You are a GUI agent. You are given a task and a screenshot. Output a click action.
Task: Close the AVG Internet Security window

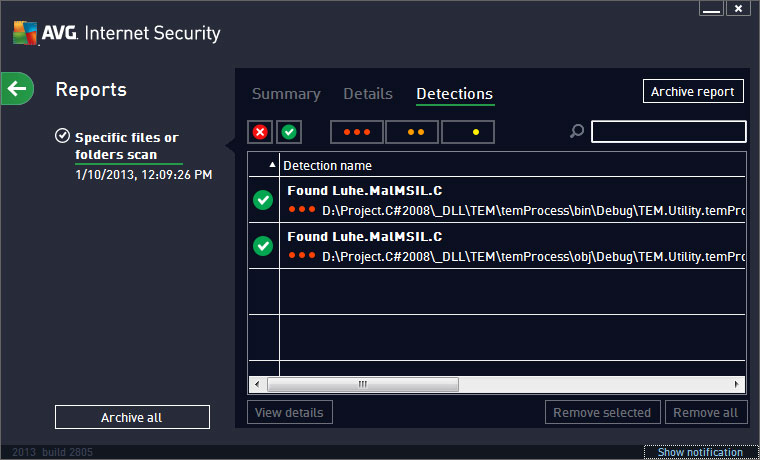click(x=738, y=9)
